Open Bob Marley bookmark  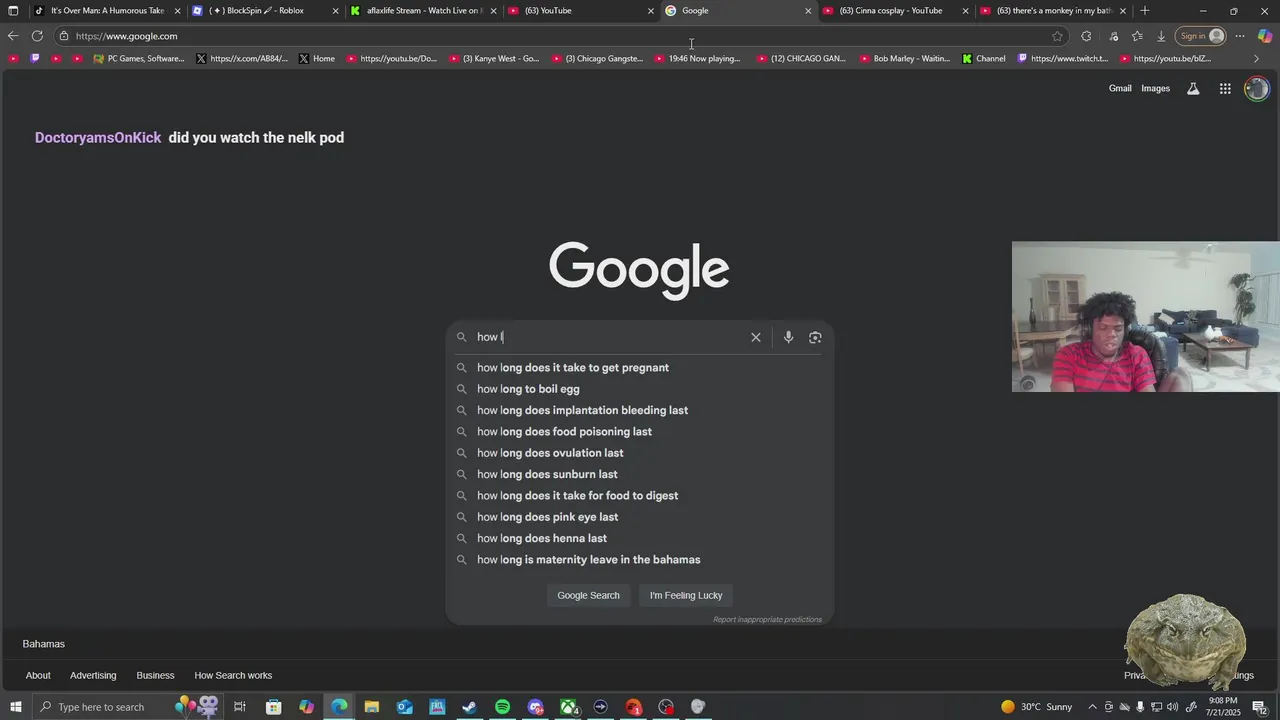[x=905, y=58]
